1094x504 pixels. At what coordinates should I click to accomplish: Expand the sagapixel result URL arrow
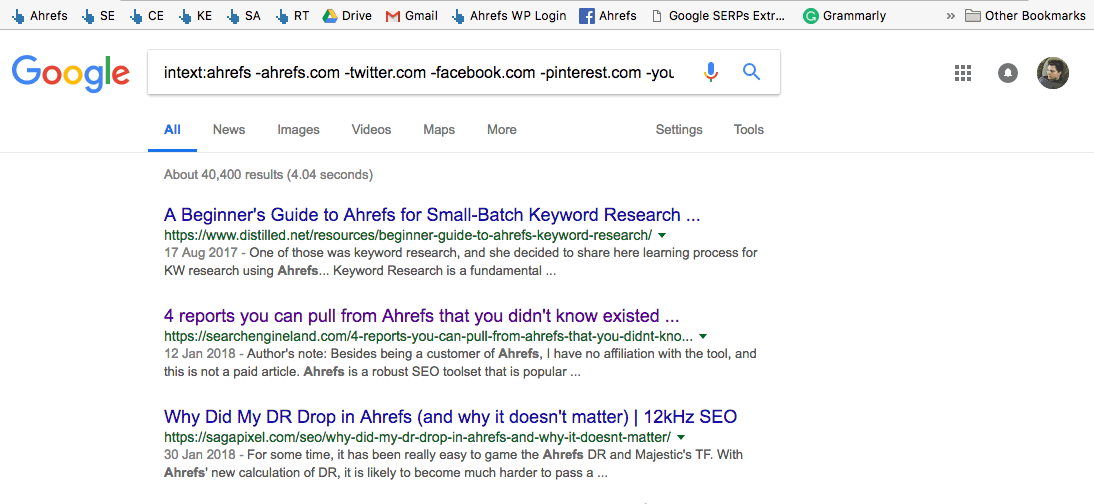(x=681, y=437)
